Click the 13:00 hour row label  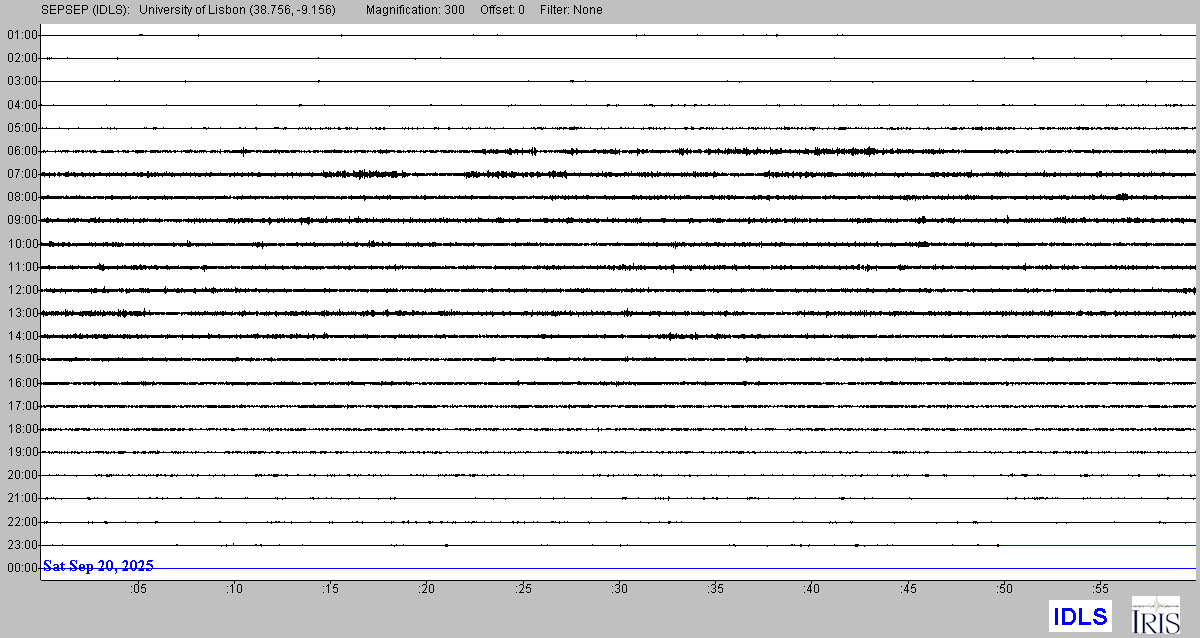[22, 313]
